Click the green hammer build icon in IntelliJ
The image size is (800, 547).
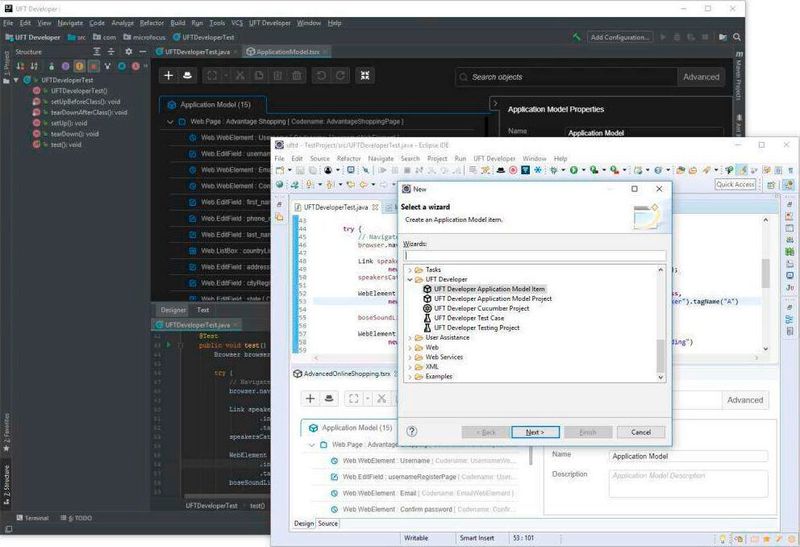pos(576,37)
